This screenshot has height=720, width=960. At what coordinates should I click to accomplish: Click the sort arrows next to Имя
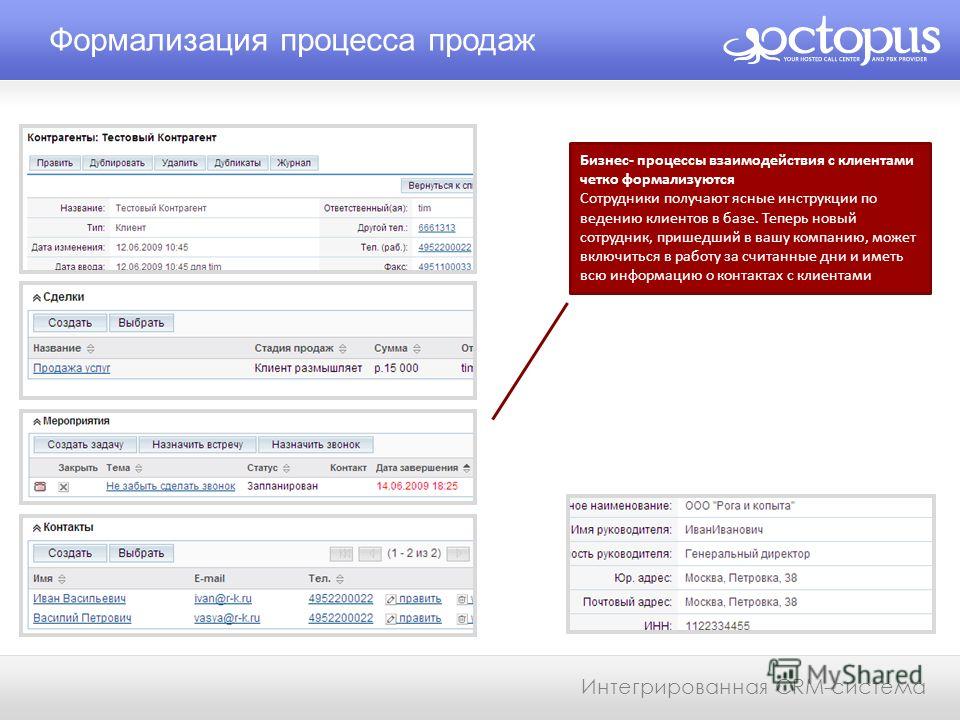[62, 579]
